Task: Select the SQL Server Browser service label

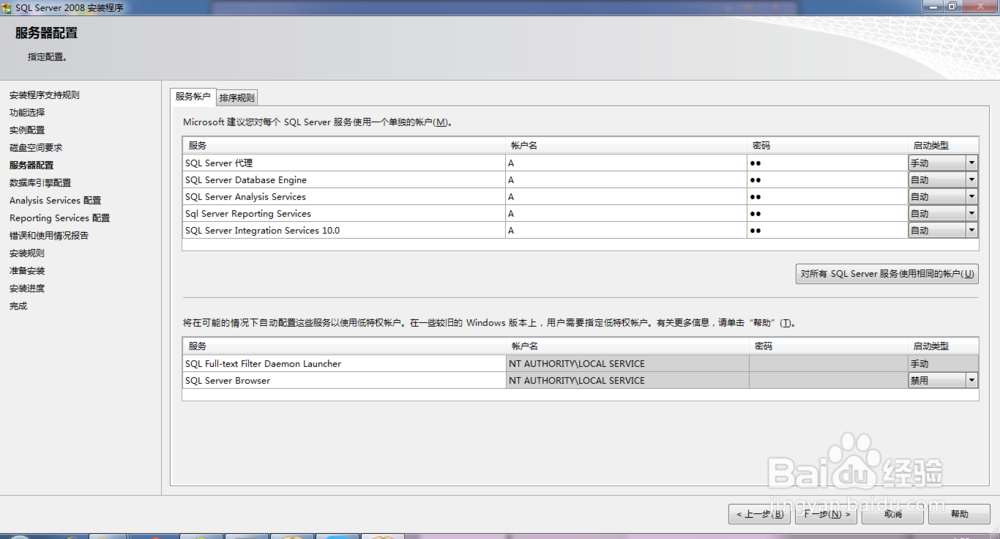Action: [x=228, y=381]
